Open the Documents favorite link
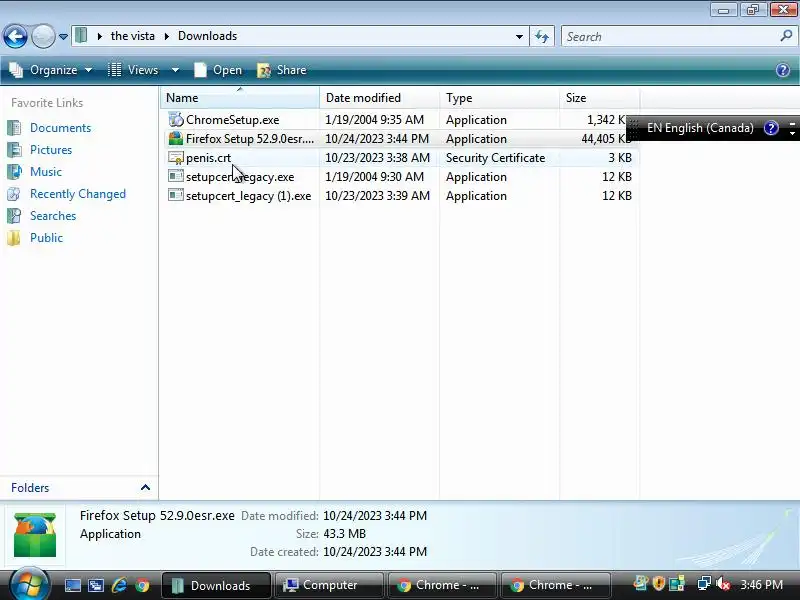The width and height of the screenshot is (800, 600). pos(60,128)
